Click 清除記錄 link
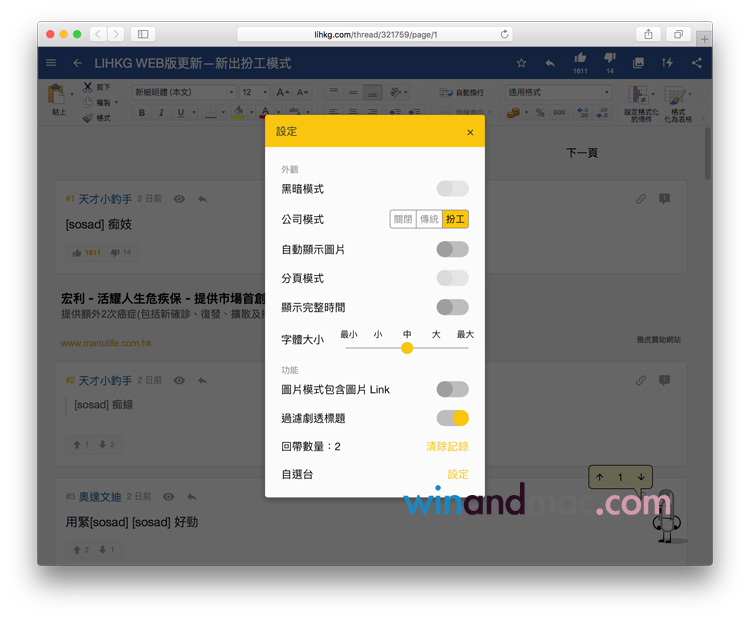This screenshot has height=619, width=750. 447,446
